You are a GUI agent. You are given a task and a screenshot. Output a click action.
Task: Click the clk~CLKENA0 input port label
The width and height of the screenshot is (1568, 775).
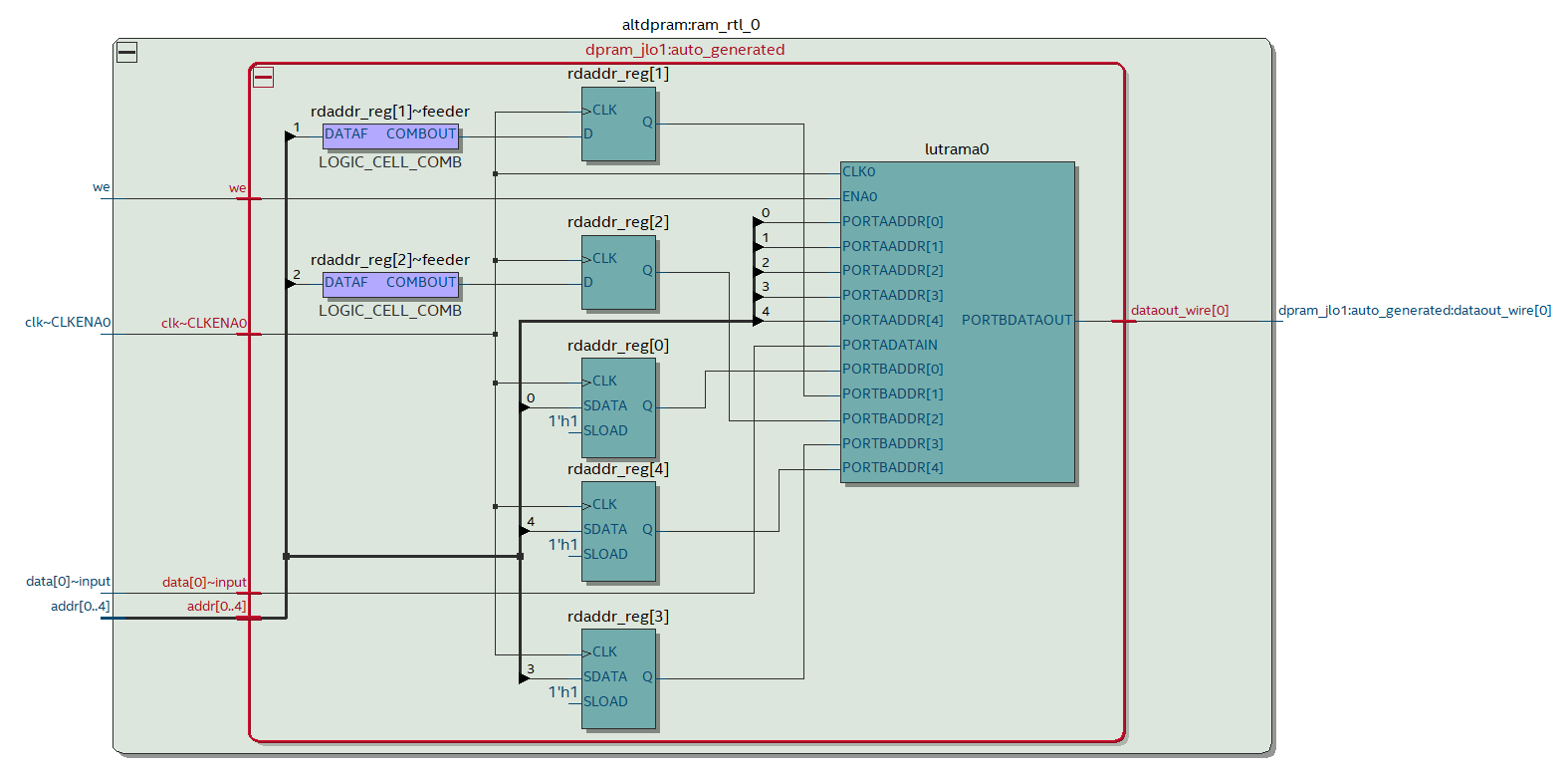pyautogui.click(x=68, y=322)
